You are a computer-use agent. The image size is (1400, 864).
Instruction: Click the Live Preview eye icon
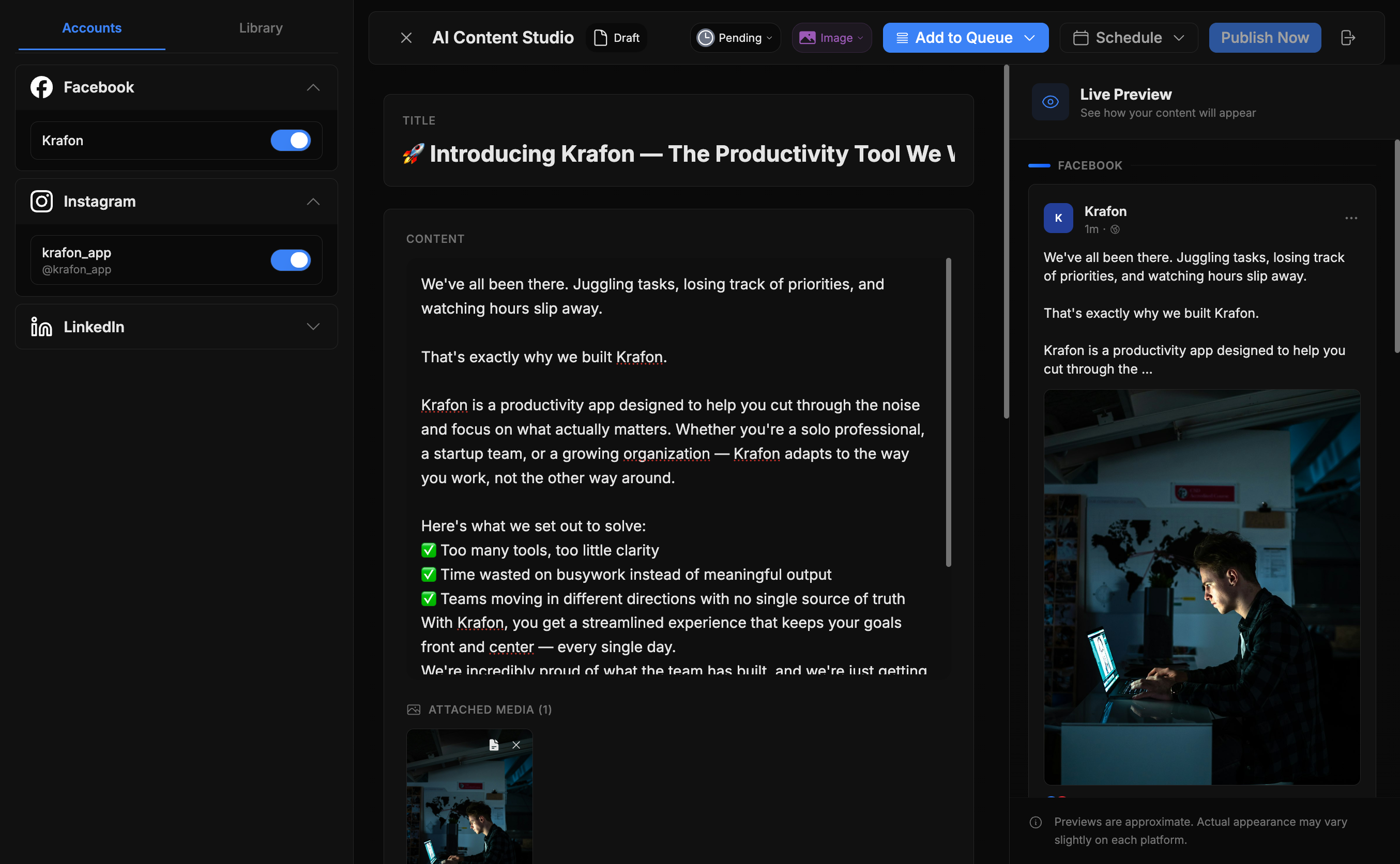(x=1050, y=102)
